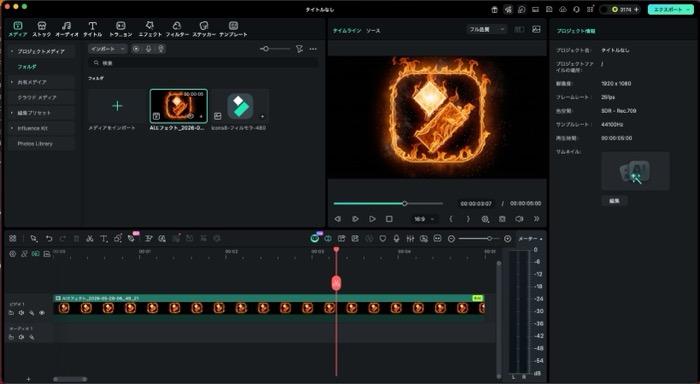Click the record button next to import
700x384 pixels.
pyautogui.click(x=136, y=49)
